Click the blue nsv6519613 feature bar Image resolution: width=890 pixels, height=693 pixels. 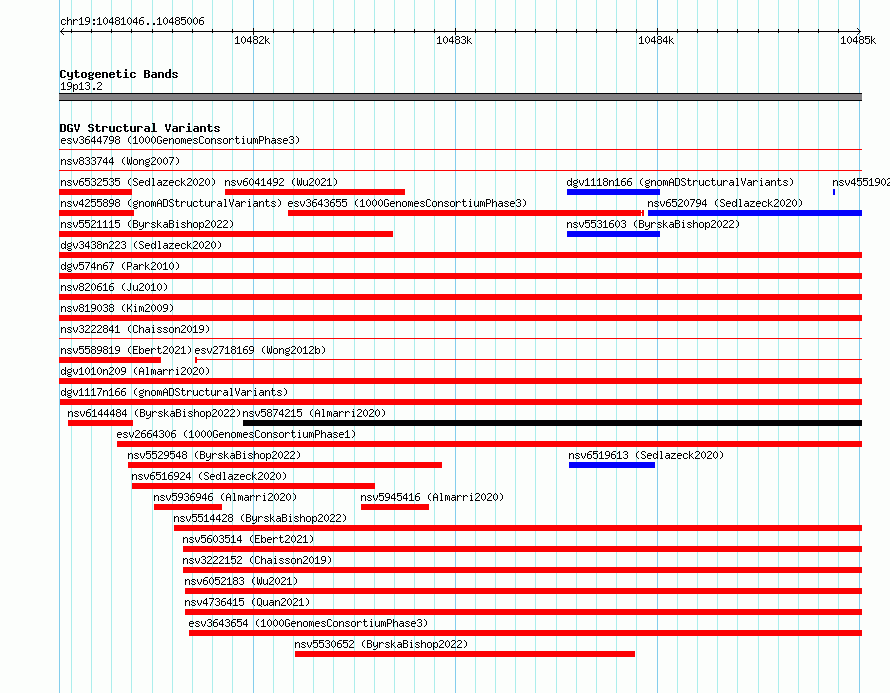point(612,465)
